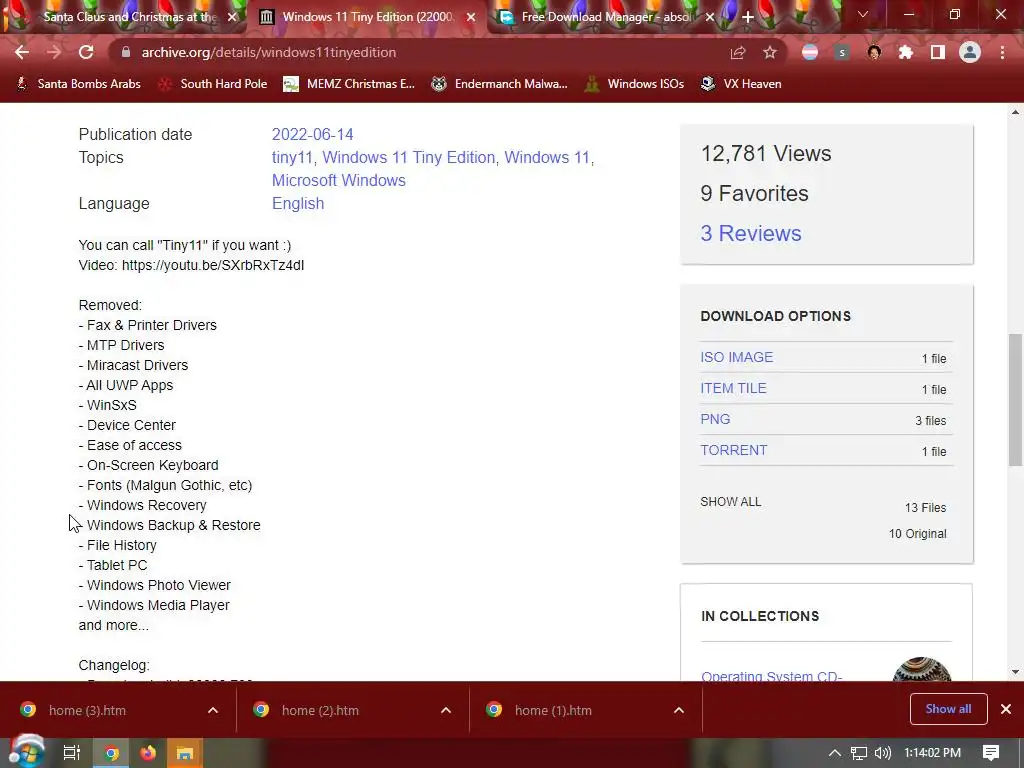Open the Windows 11 Tiny Edition topic link
The height and width of the screenshot is (768, 1024).
408,157
